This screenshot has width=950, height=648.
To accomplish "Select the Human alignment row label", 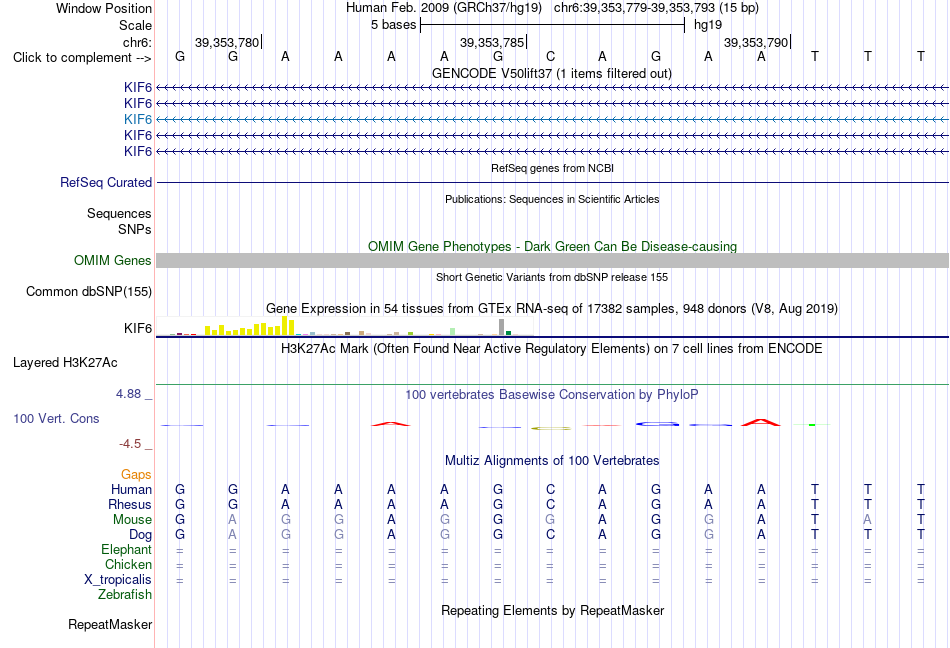I will (131, 489).
